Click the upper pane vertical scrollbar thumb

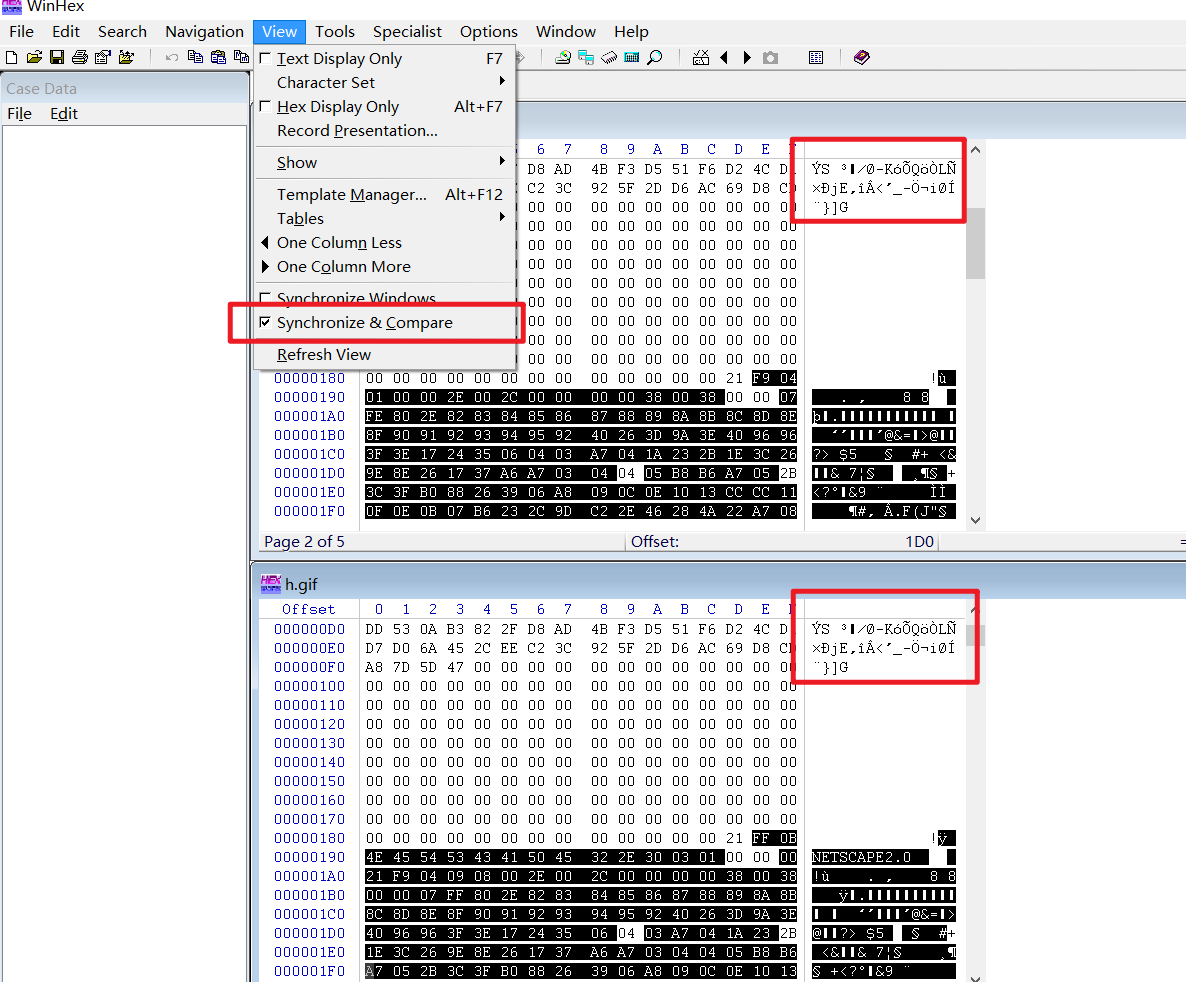pos(976,244)
